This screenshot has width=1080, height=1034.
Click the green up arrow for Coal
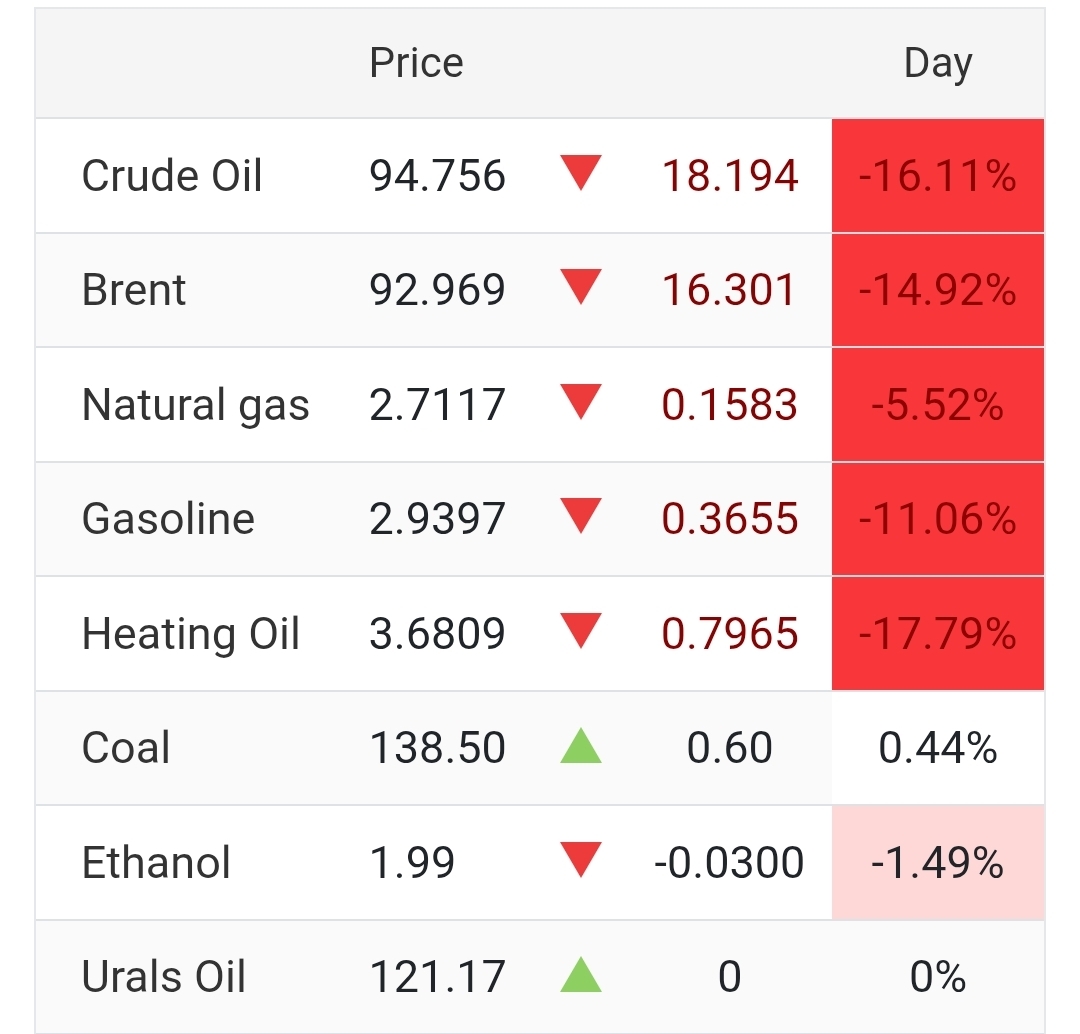click(581, 747)
